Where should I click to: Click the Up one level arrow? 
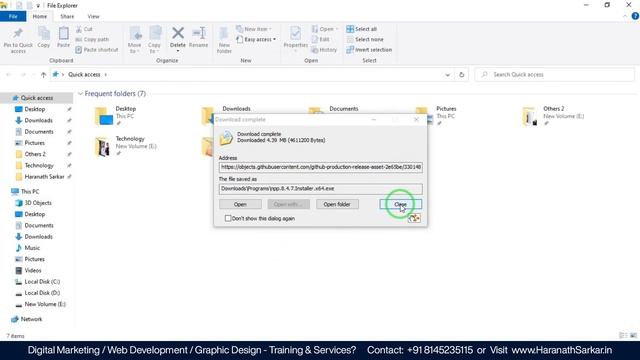(43, 75)
